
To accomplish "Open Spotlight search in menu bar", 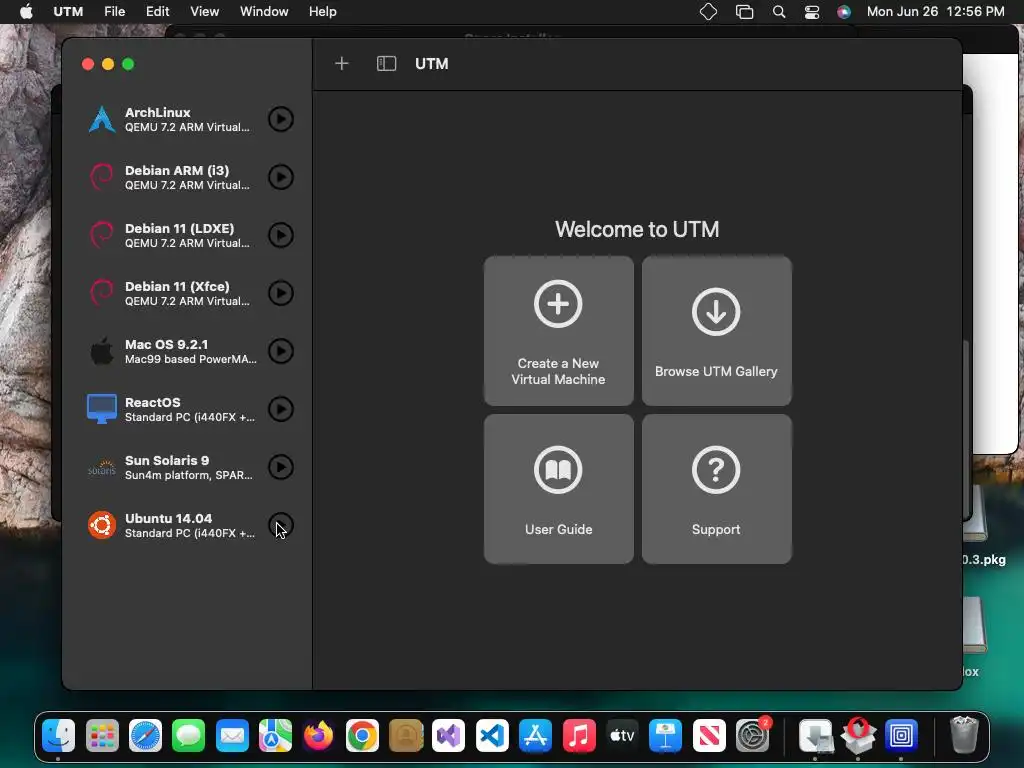I will 778,12.
